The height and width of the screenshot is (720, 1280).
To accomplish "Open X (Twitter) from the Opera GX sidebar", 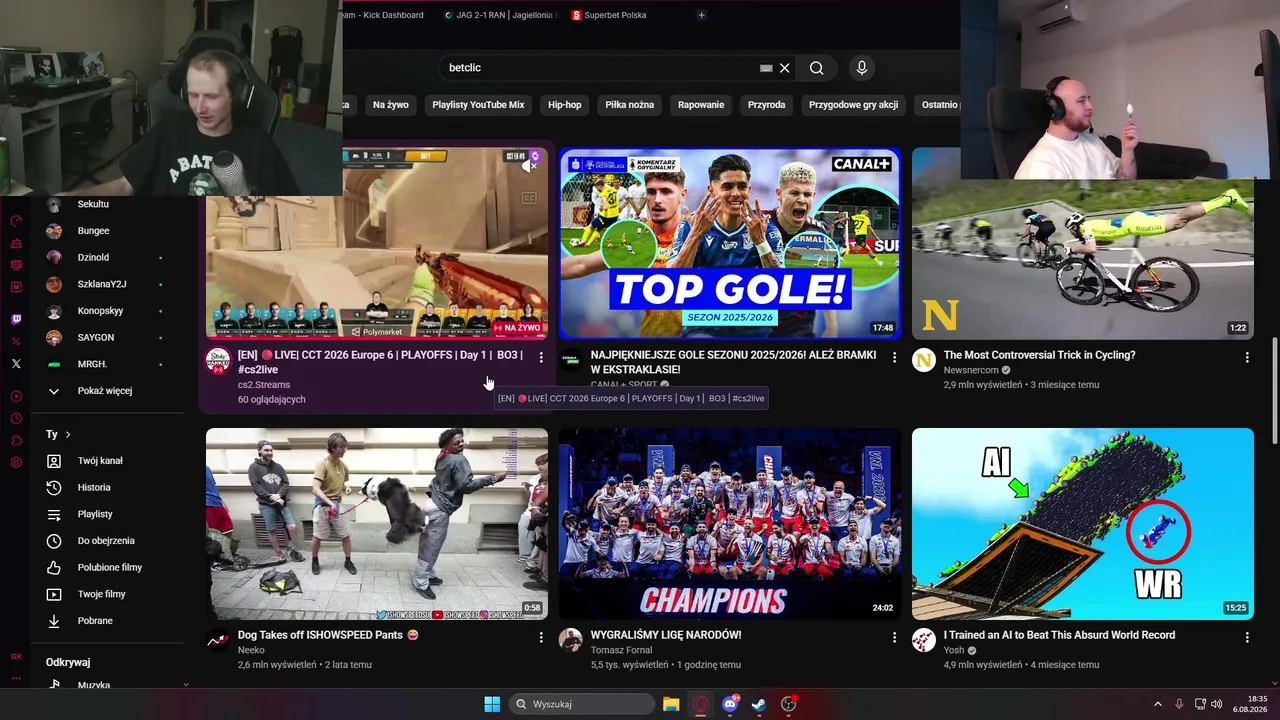I will point(16,364).
